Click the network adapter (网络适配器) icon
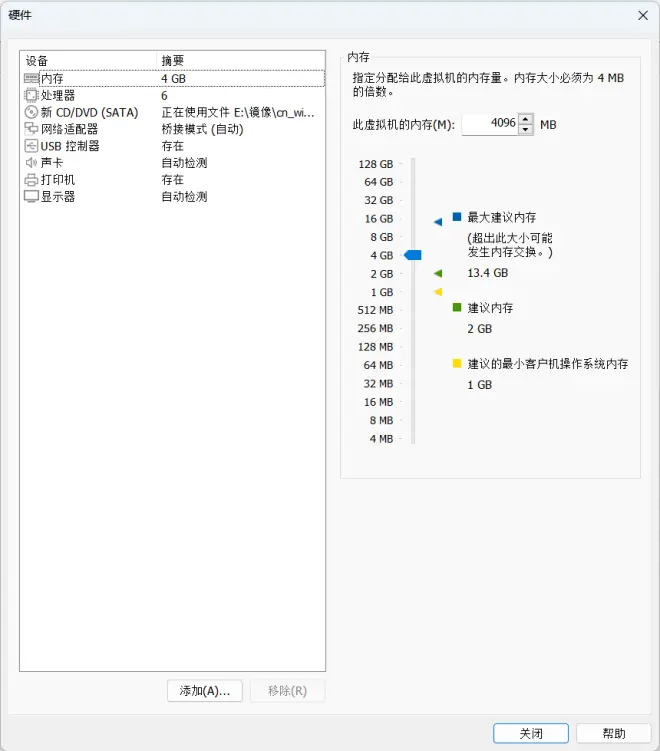The width and height of the screenshot is (660, 751). [31, 129]
